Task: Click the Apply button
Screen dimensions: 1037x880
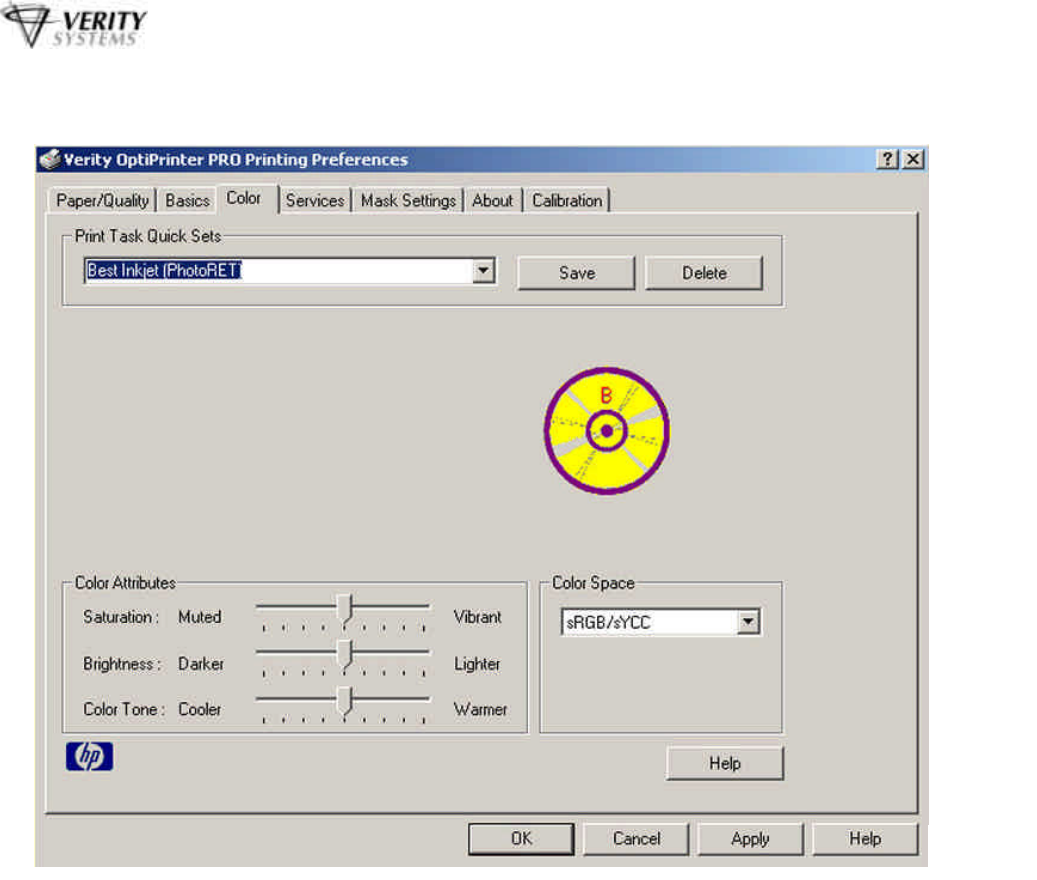Action: click(750, 839)
